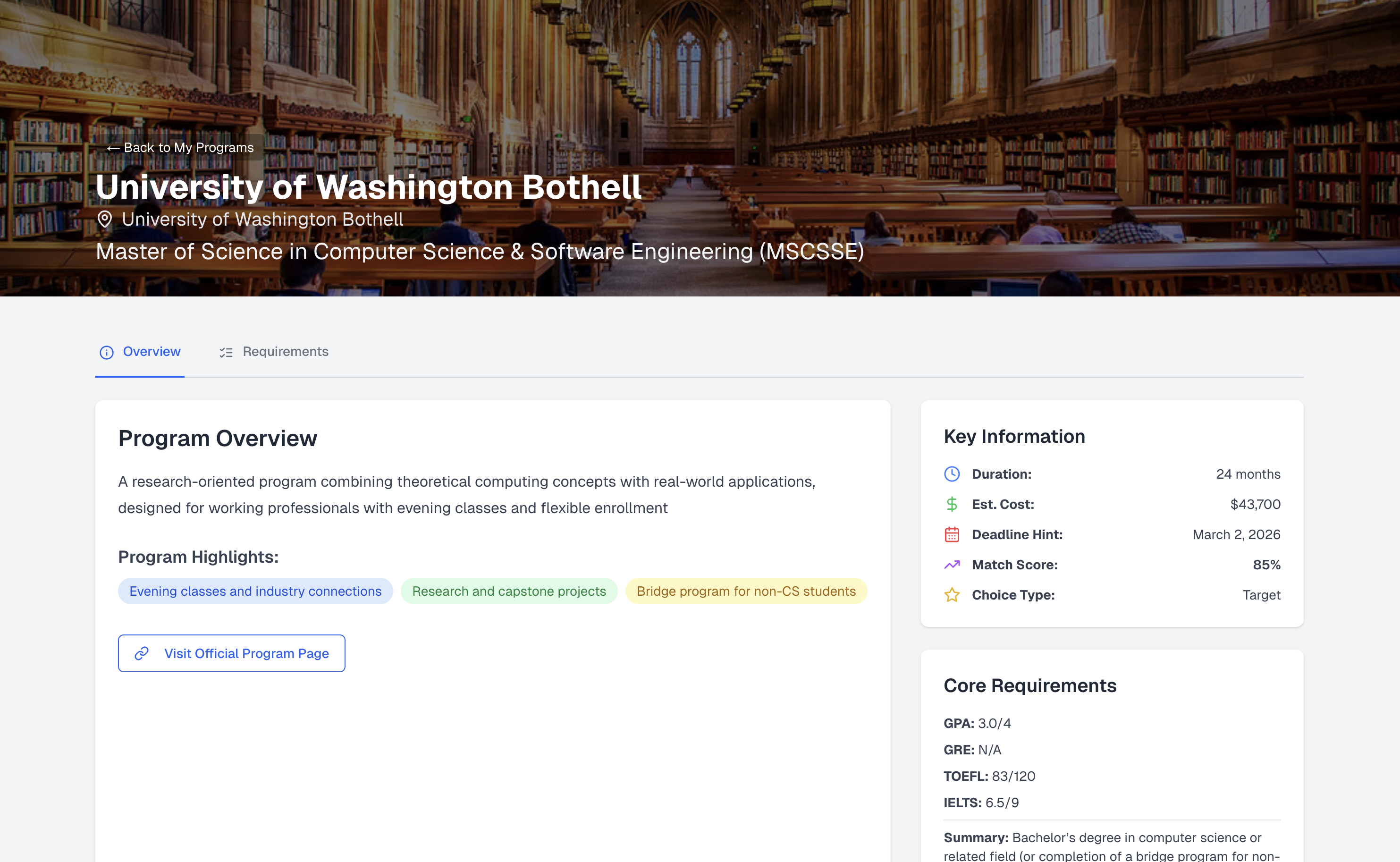Click the 85% match score value
This screenshot has height=862, width=1400.
(x=1266, y=565)
